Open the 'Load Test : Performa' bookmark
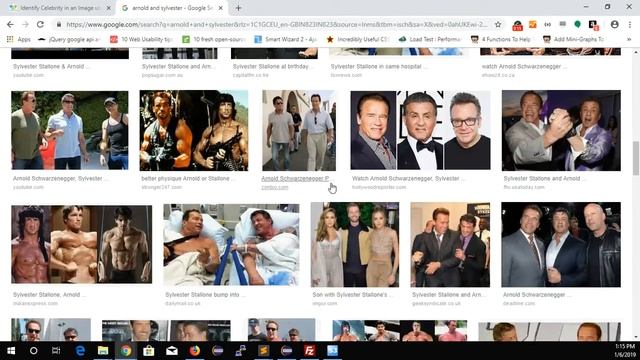640x360 pixels. coord(430,39)
